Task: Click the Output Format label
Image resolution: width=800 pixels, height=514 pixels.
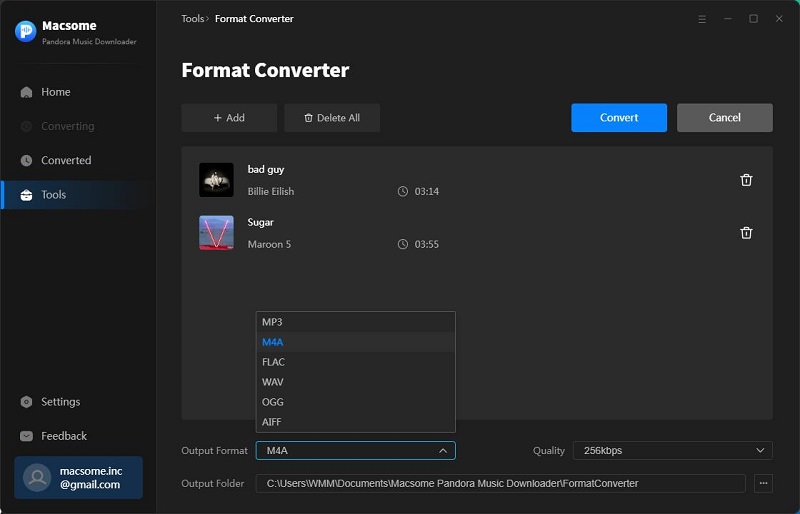Action: point(214,451)
